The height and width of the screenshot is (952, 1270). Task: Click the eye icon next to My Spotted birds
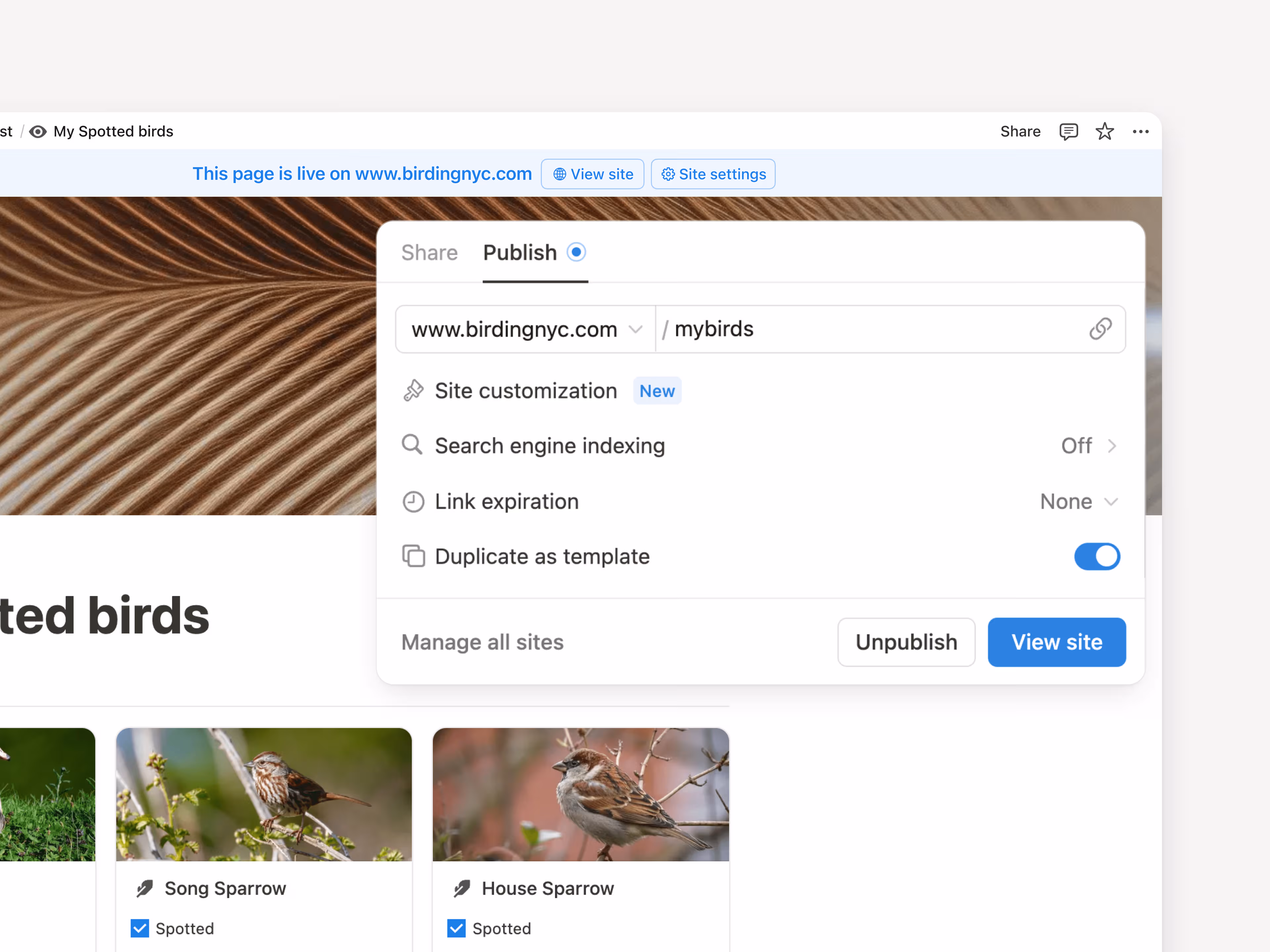pos(38,132)
